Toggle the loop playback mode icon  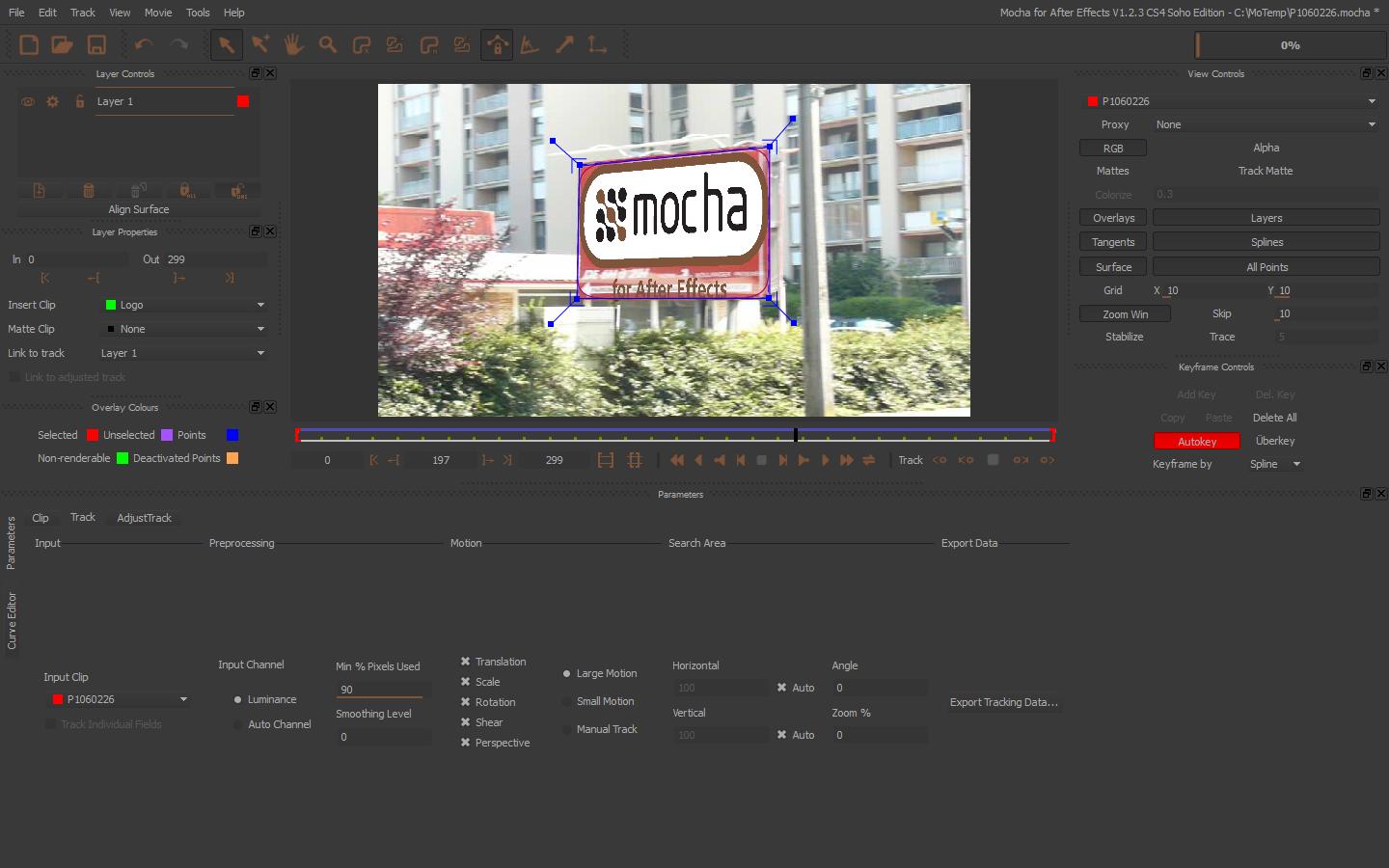(x=868, y=460)
